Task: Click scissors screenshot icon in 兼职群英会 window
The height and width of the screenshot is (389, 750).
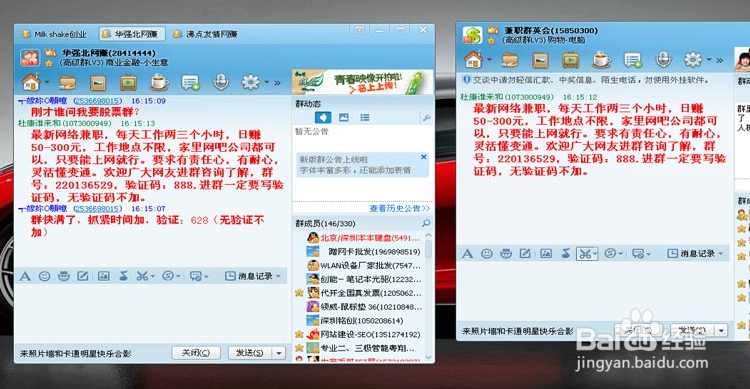Action: [x=585, y=254]
